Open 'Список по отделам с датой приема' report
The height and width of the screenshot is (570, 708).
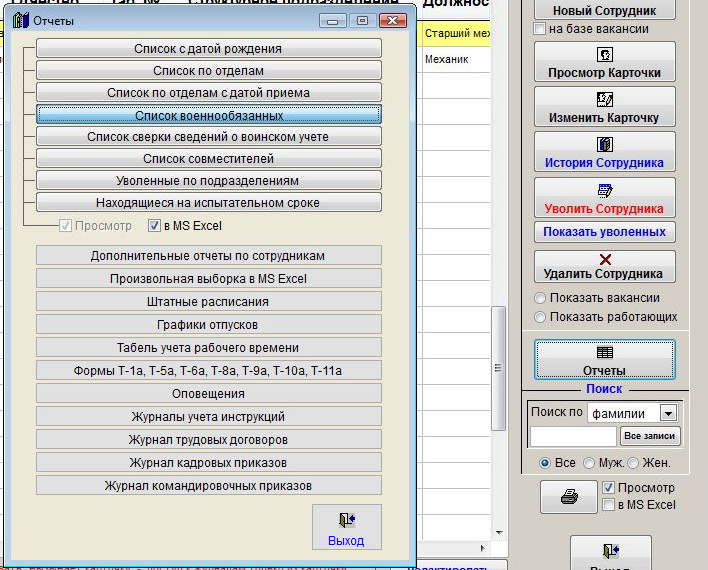(x=209, y=93)
